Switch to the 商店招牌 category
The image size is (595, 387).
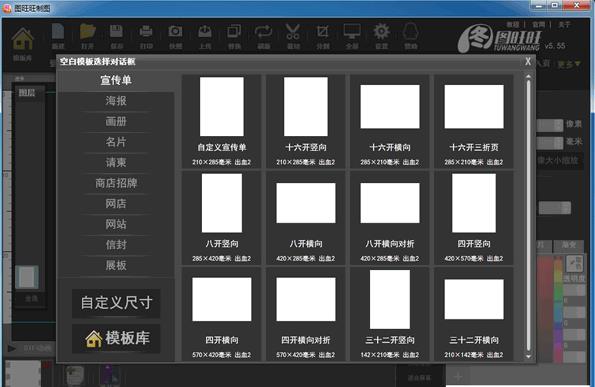click(116, 183)
